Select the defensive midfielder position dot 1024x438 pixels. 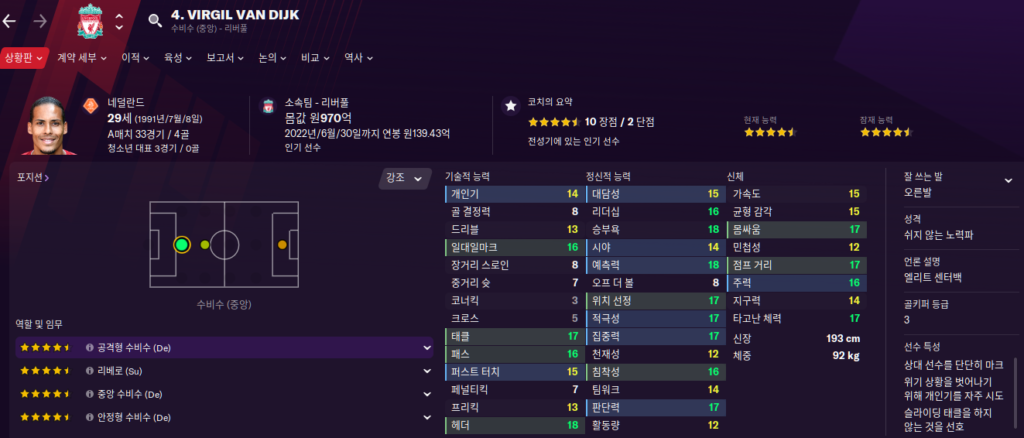point(205,245)
